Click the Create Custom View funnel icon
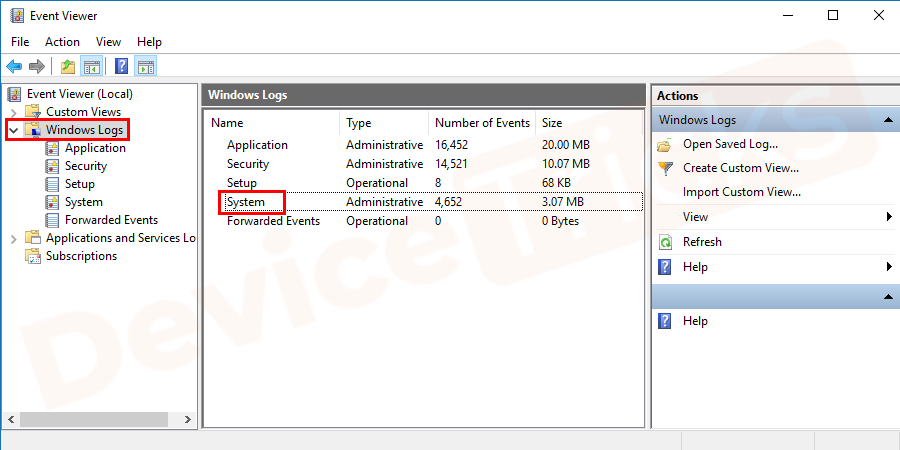This screenshot has height=450, width=900. 665,169
